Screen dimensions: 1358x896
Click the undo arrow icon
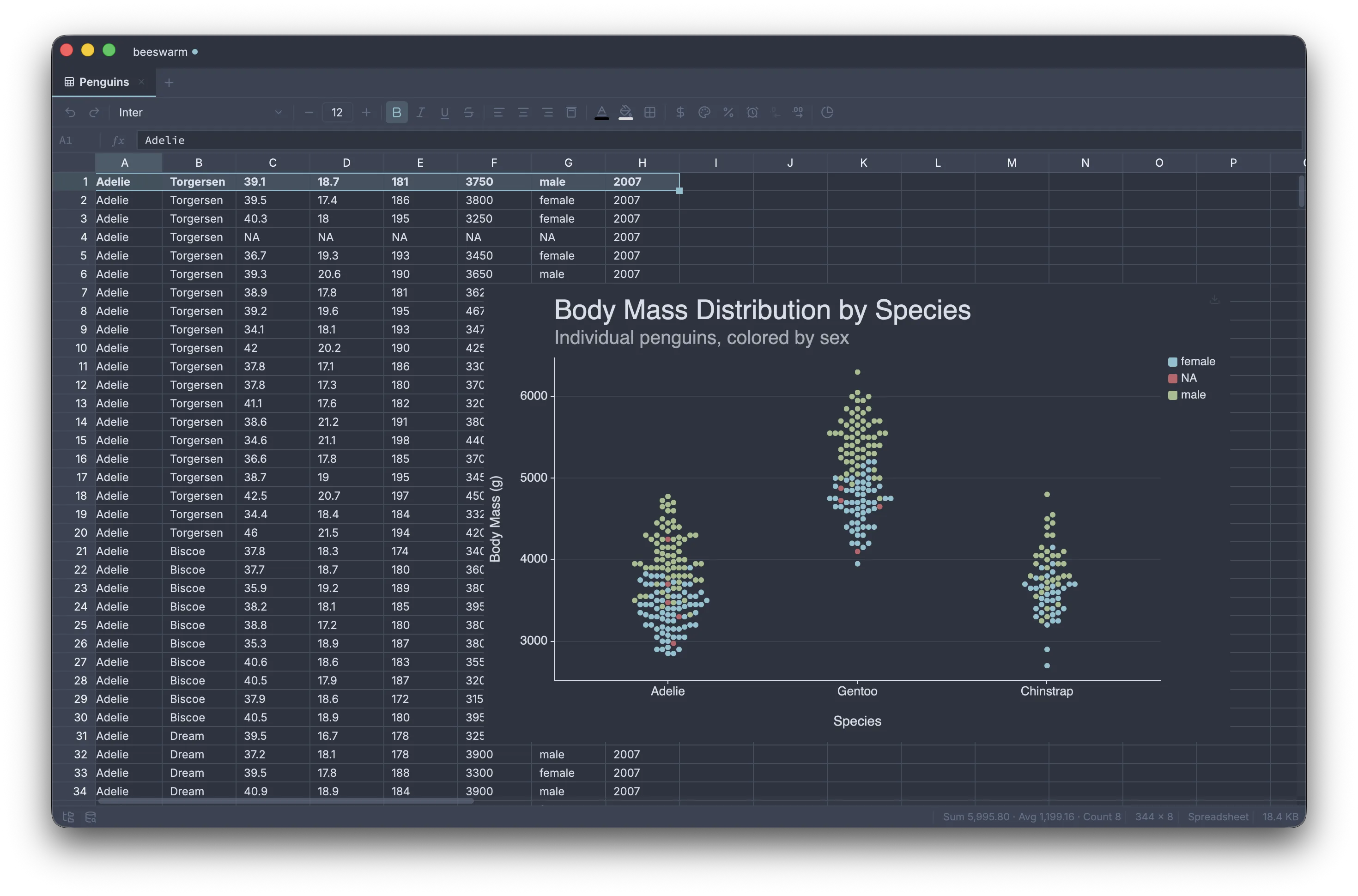coord(70,113)
